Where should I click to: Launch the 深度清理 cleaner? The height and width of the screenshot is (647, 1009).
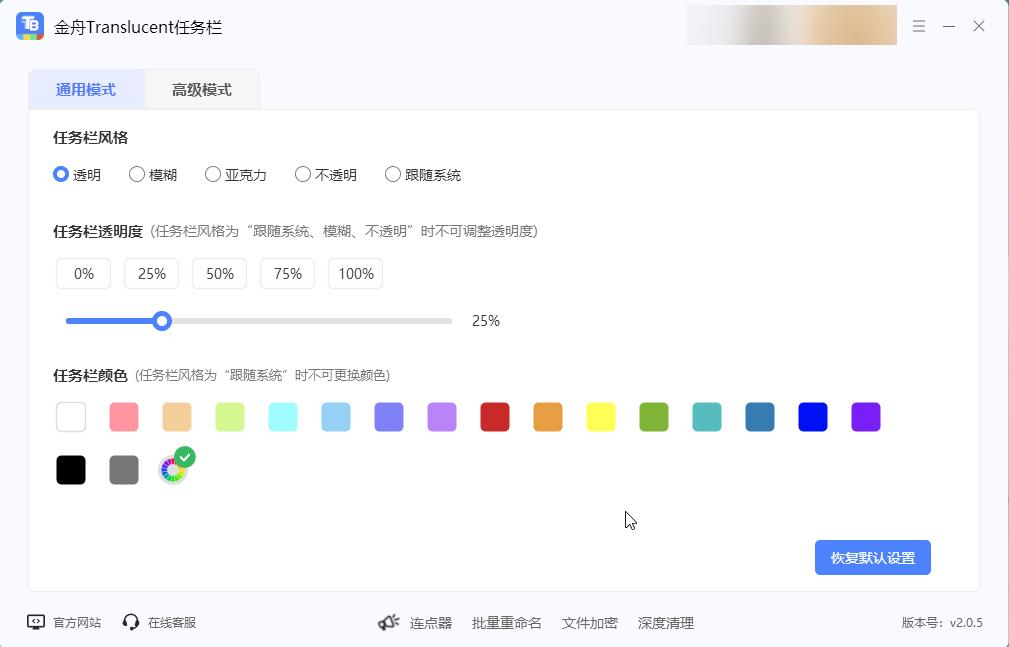click(x=666, y=622)
